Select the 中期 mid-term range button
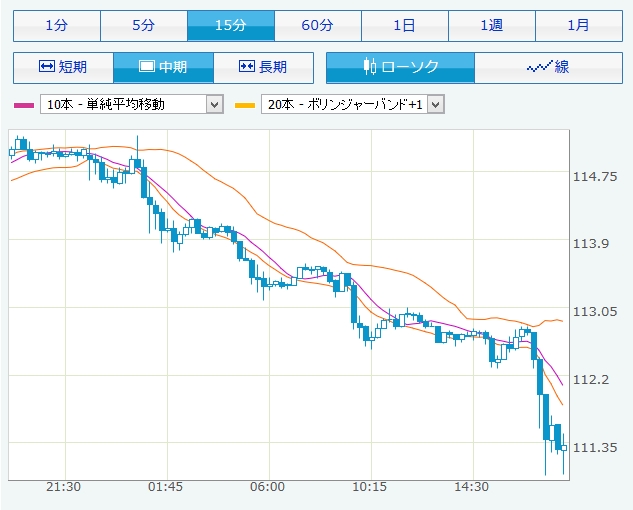 coord(163,67)
